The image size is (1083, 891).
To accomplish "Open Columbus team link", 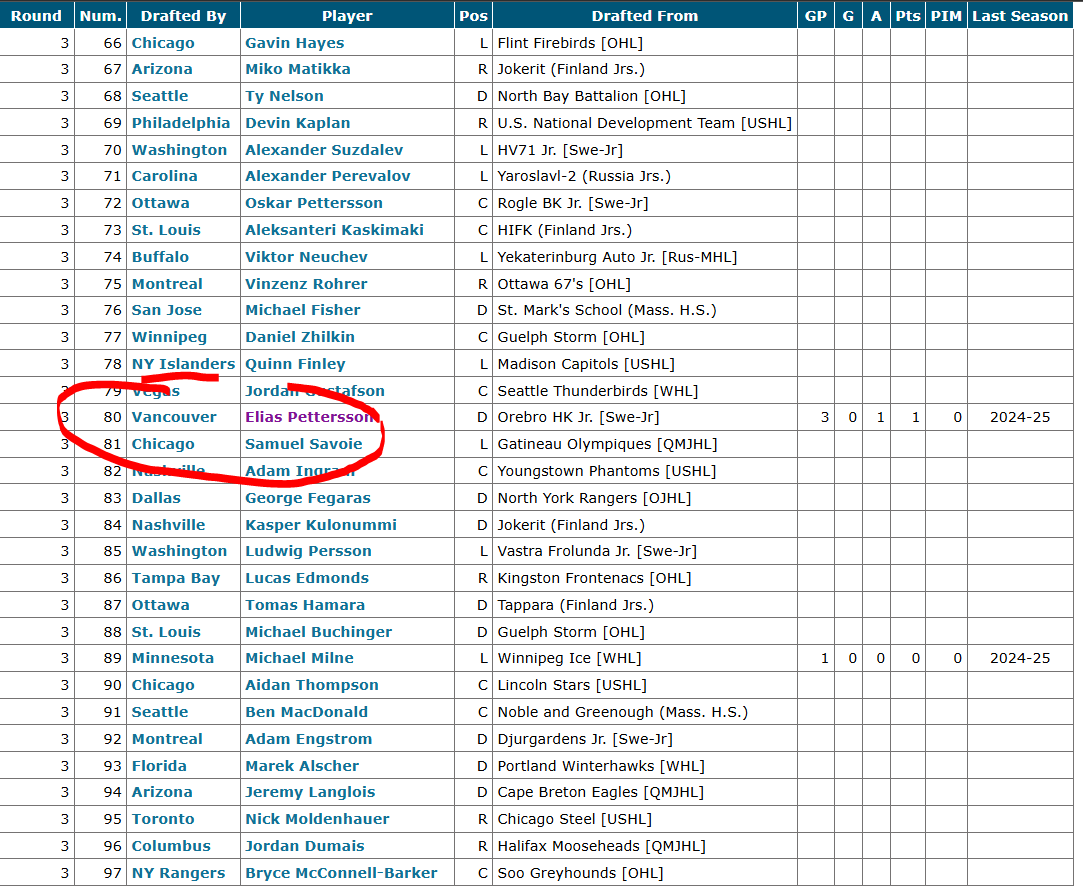I will coord(171,846).
